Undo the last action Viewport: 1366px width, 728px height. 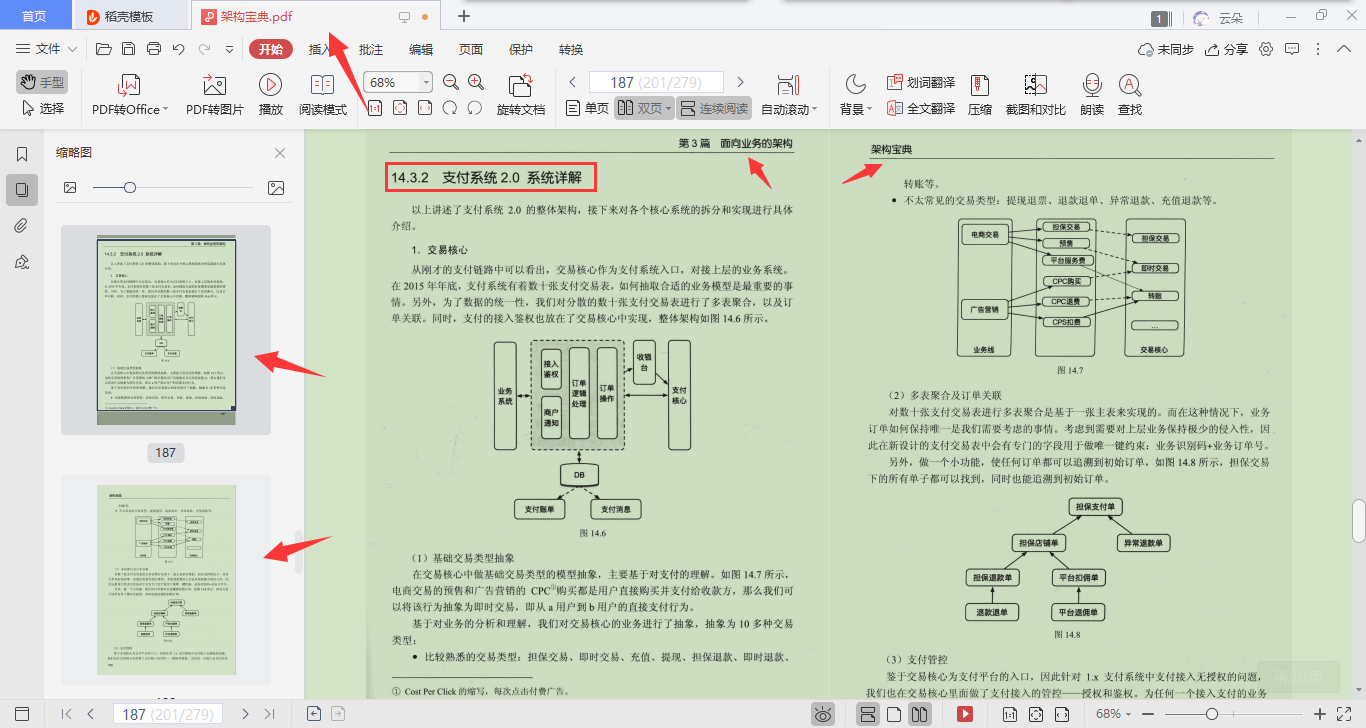click(x=179, y=49)
